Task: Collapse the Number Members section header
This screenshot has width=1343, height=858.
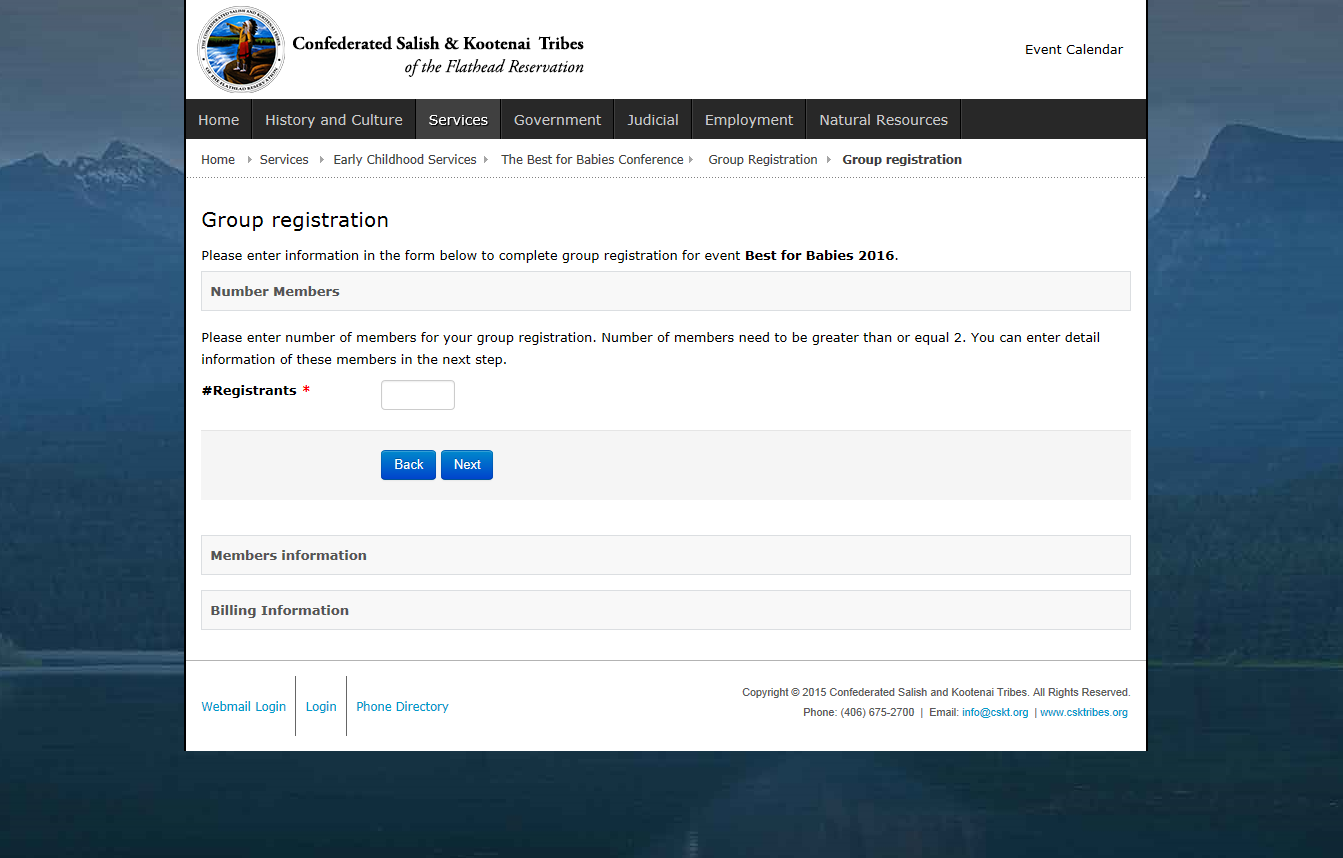Action: pyautogui.click(x=275, y=291)
